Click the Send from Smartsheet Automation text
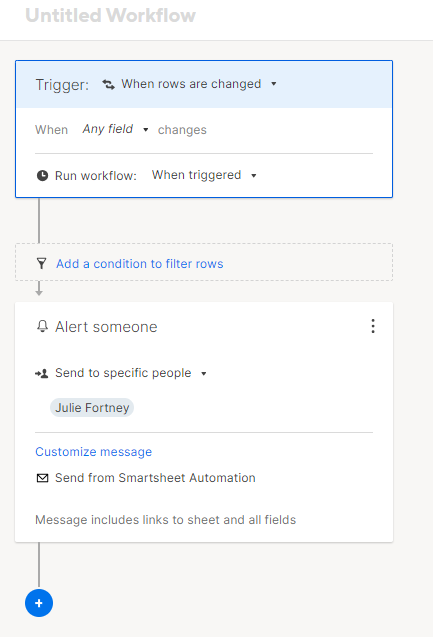Screen dimensions: 433x637 point(155,478)
